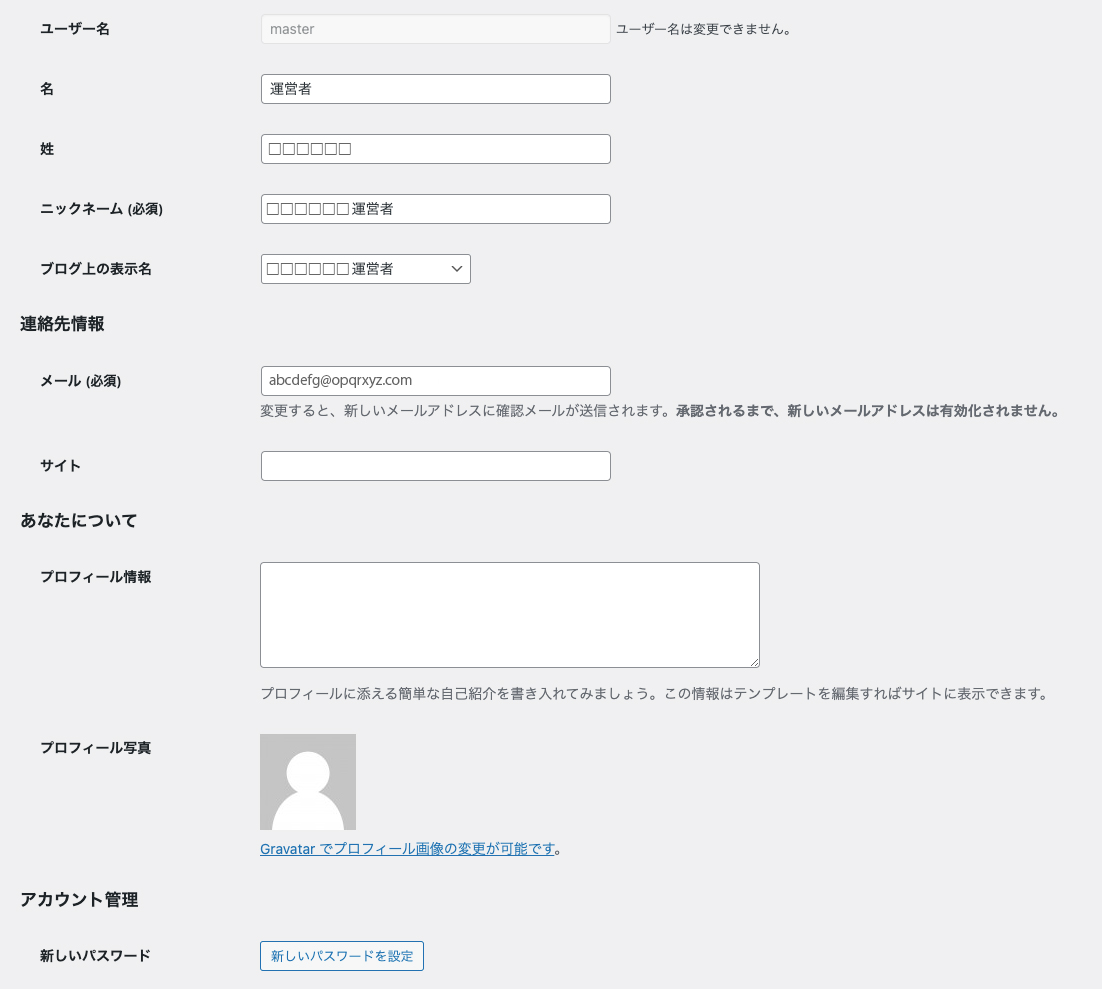Click the disabled master username field

435,29
